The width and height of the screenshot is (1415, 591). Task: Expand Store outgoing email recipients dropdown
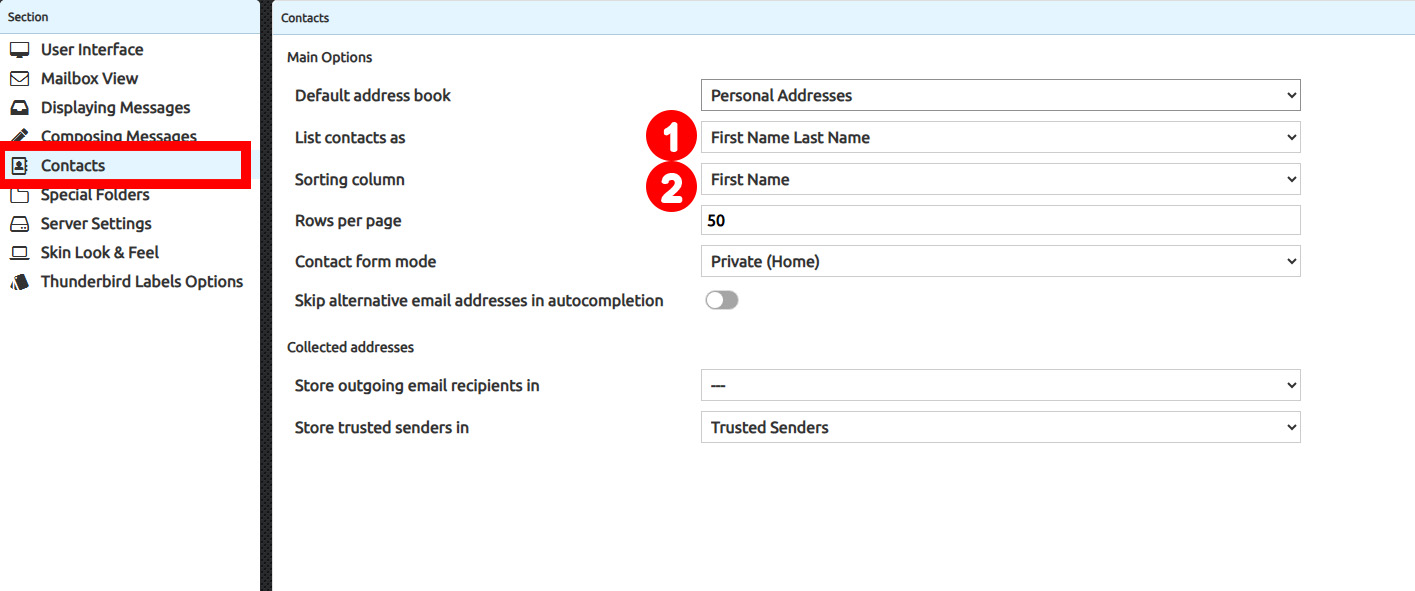coord(1000,385)
